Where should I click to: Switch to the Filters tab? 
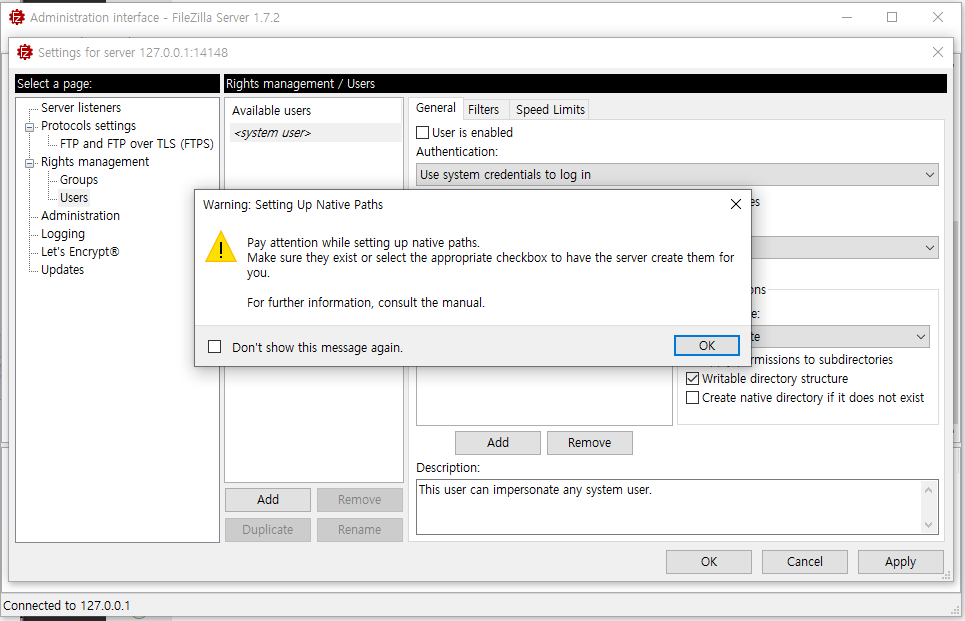point(484,110)
